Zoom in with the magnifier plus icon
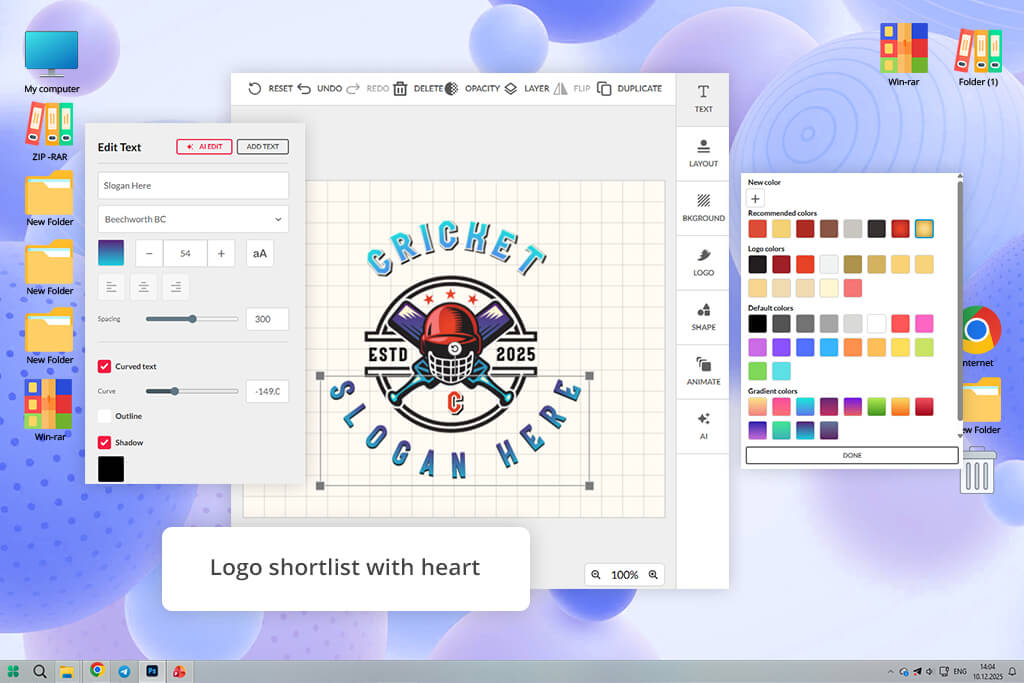Viewport: 1024px width, 683px height. (653, 575)
